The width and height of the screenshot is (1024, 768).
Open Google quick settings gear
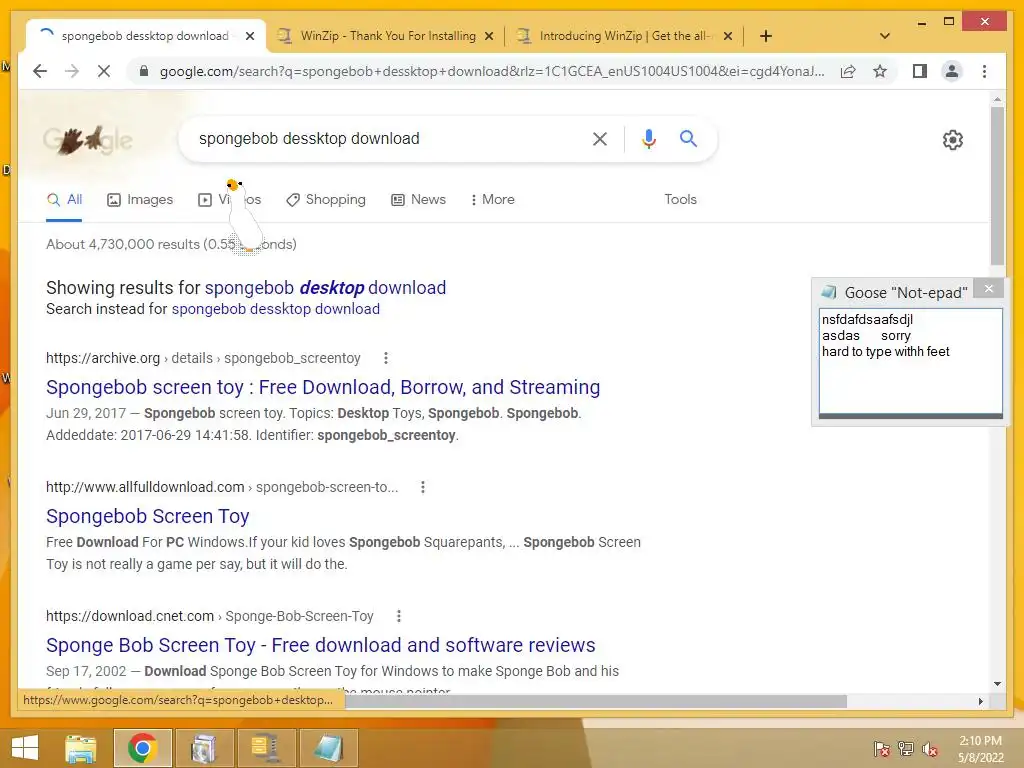click(x=952, y=140)
